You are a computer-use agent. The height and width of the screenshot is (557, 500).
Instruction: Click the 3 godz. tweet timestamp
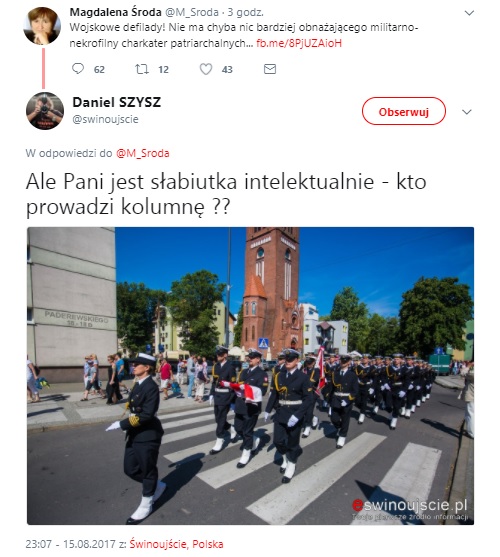[x=245, y=12]
